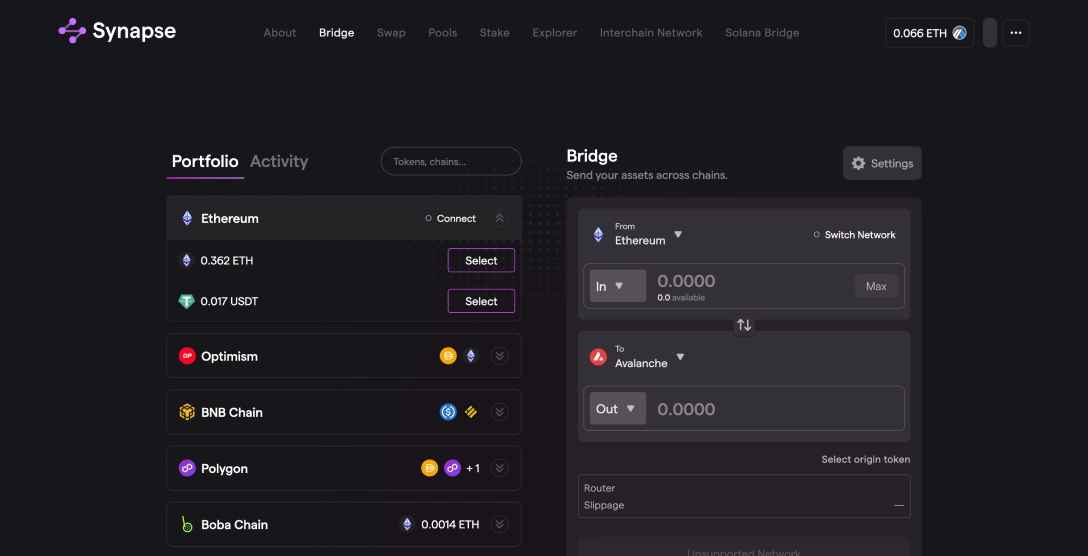Select 0.017 USDT token
The image size is (1088, 556).
[x=481, y=301]
